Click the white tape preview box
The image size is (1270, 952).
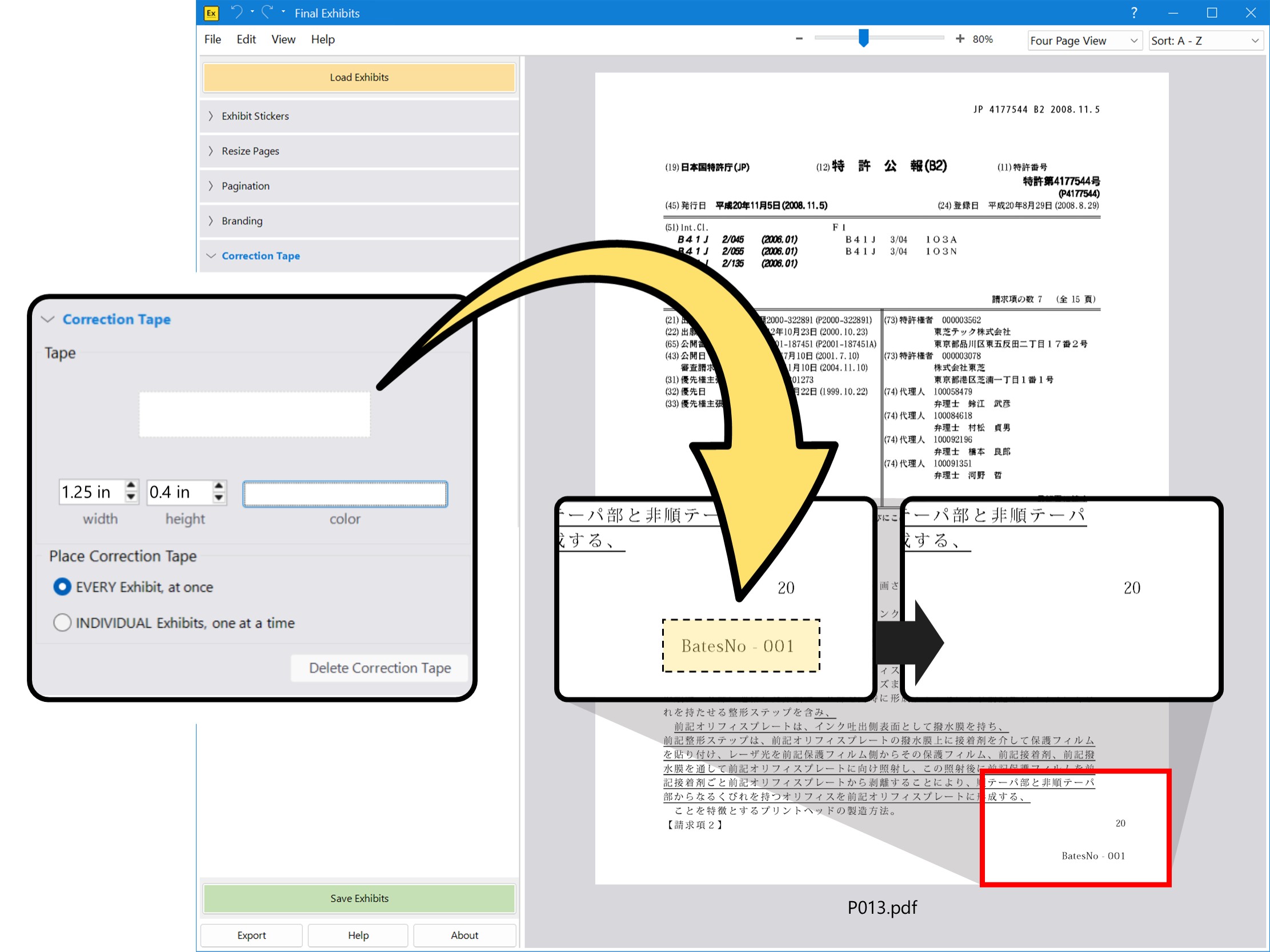click(x=254, y=414)
